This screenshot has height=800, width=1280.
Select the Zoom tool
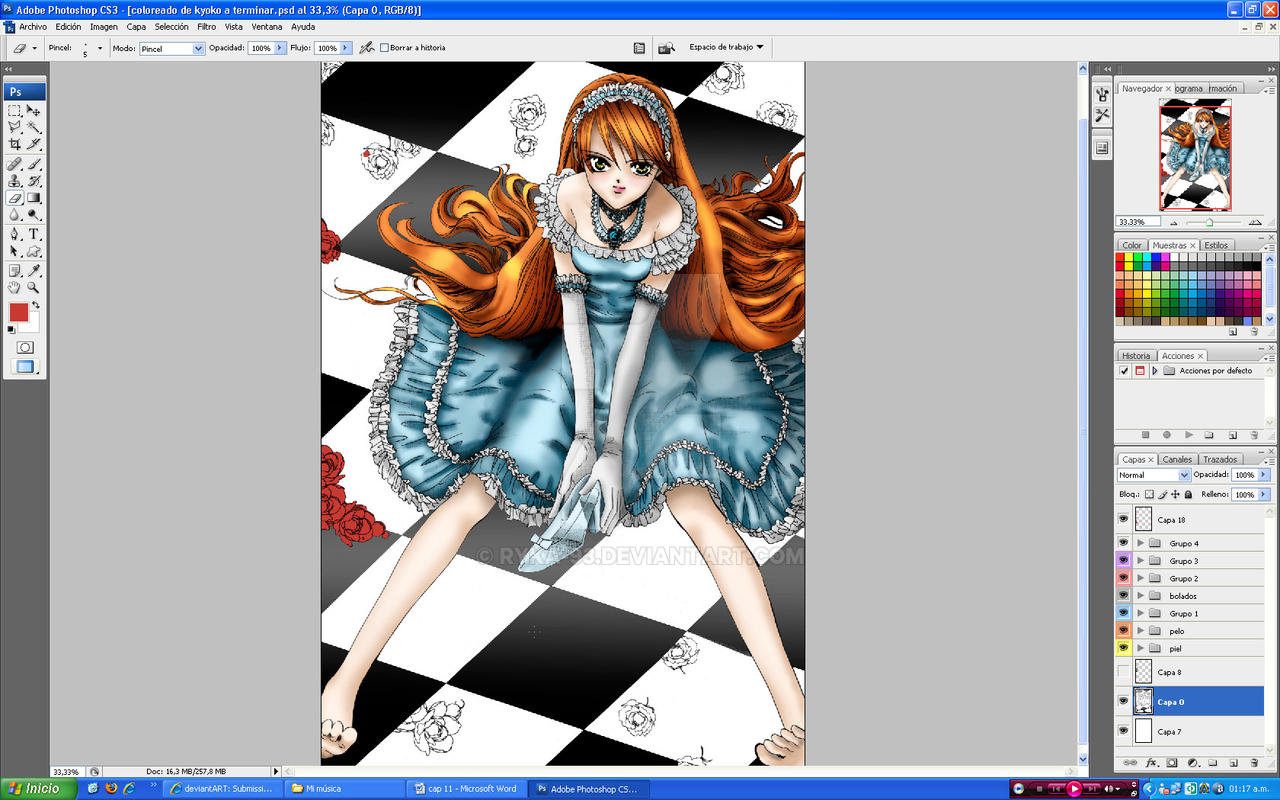34,287
